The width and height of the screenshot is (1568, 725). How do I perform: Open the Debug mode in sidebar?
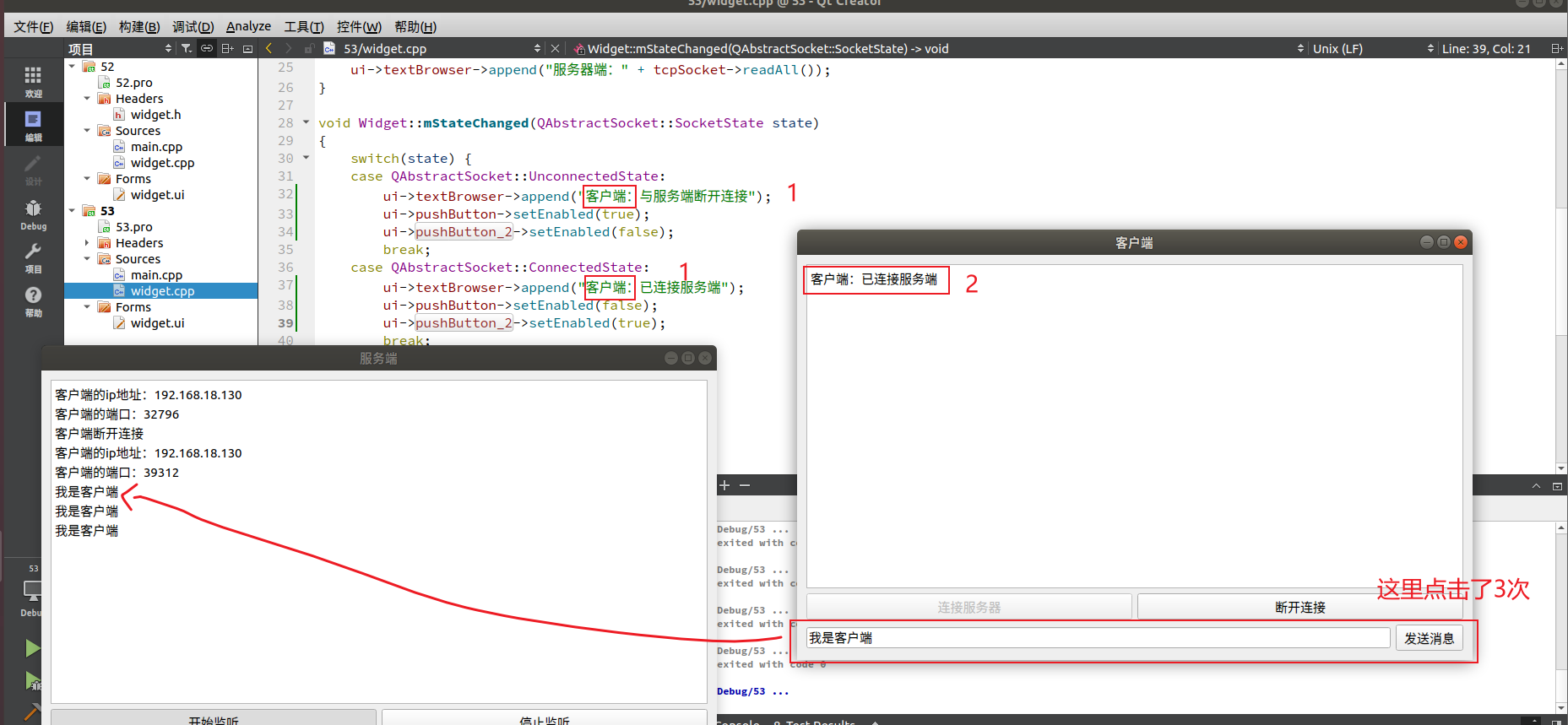click(33, 214)
